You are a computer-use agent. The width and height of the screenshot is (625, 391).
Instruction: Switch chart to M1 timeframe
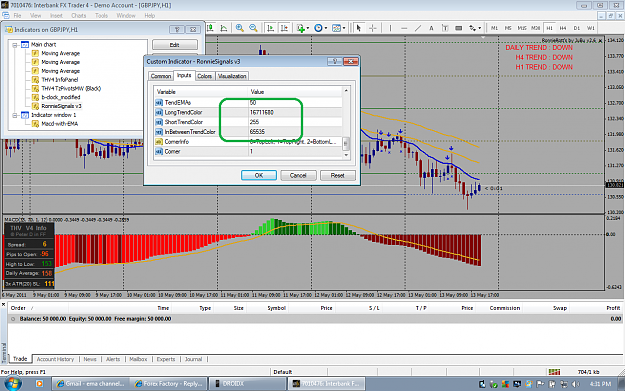[x=494, y=28]
